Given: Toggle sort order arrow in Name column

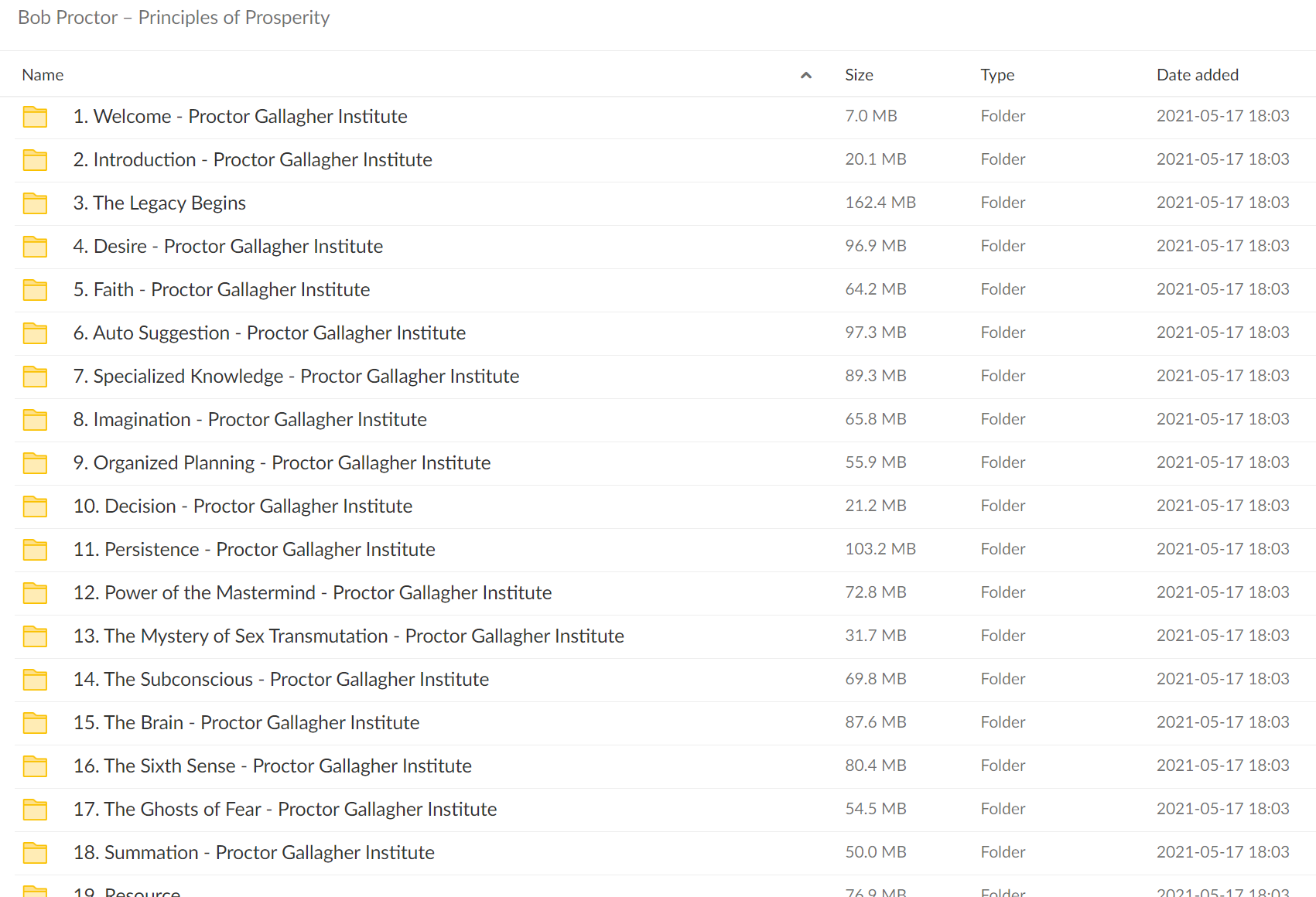Looking at the screenshot, I should (x=806, y=75).
